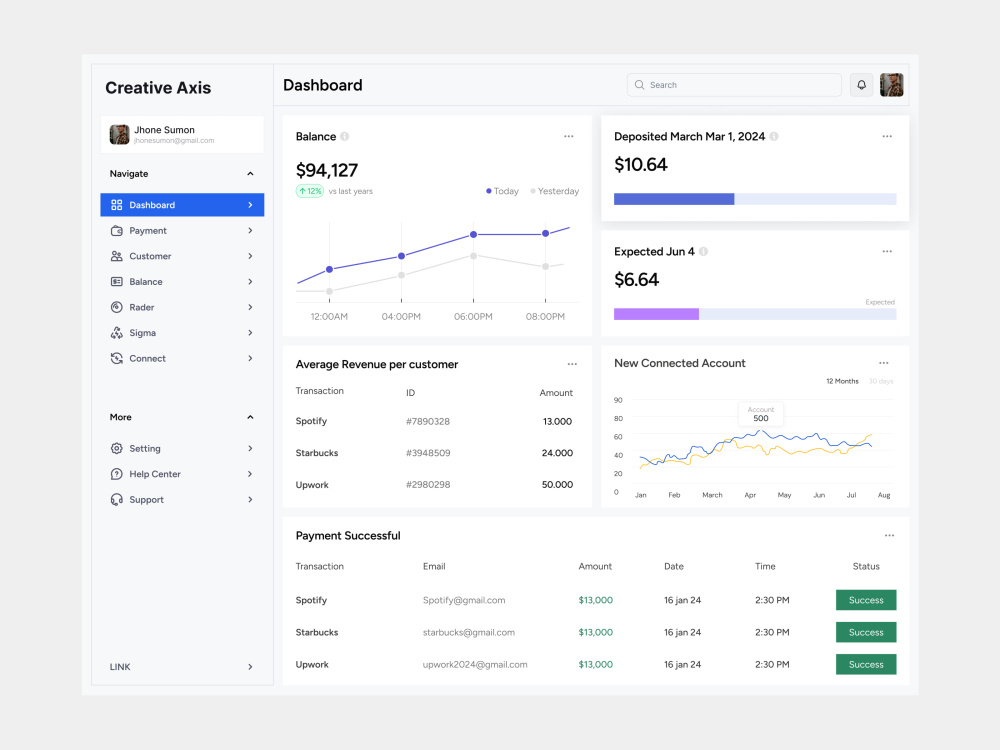1000x750 pixels.
Task: Switch the chart to 12 Months
Action: pos(842,381)
